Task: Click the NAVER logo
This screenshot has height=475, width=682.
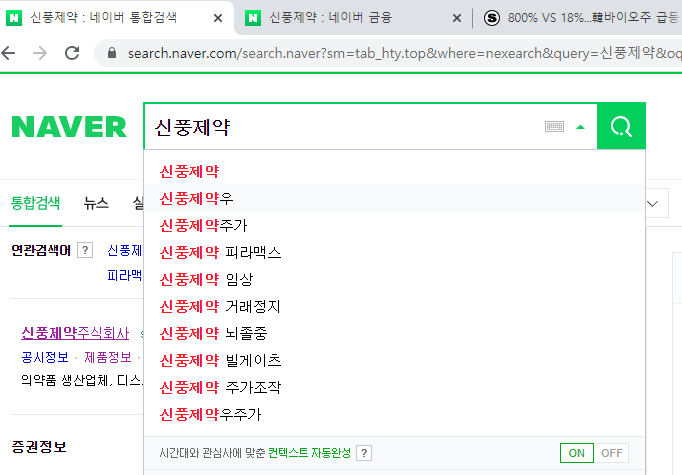Action: (69, 127)
